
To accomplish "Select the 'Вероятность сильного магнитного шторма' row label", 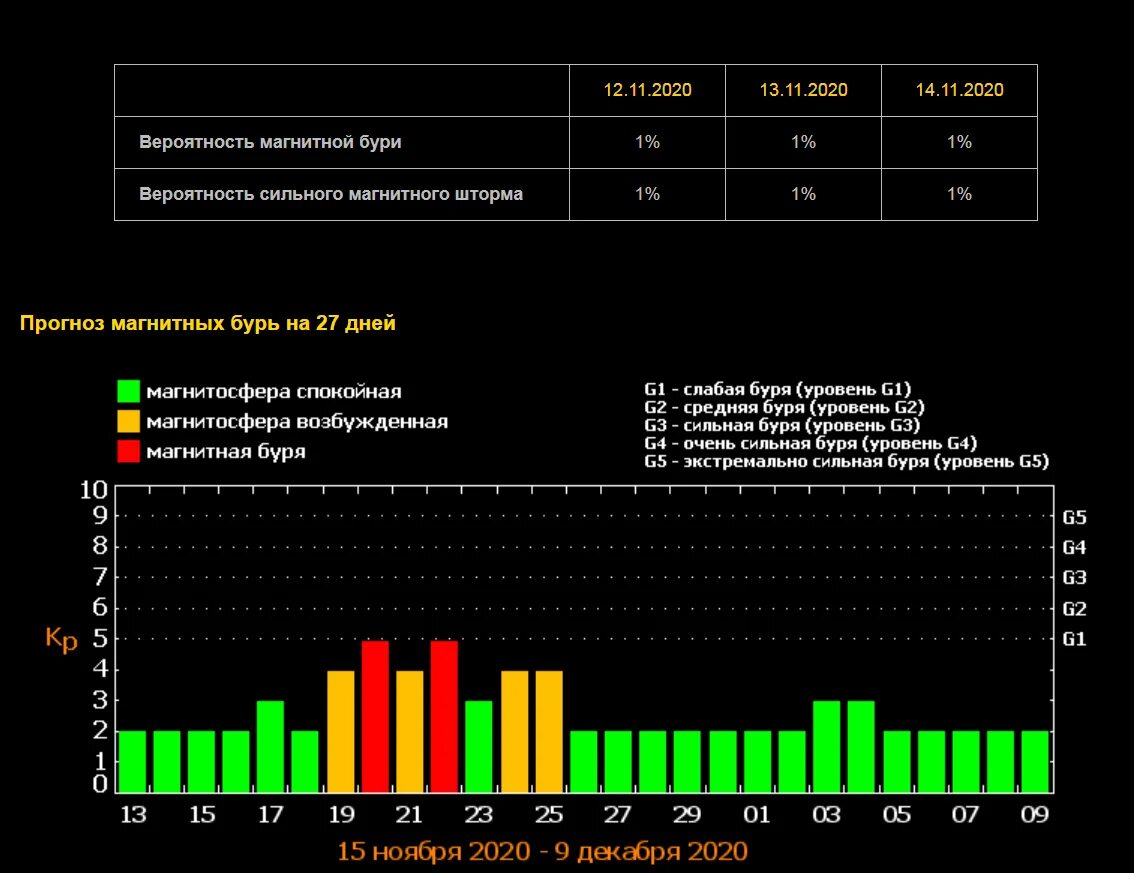I will coord(331,194).
